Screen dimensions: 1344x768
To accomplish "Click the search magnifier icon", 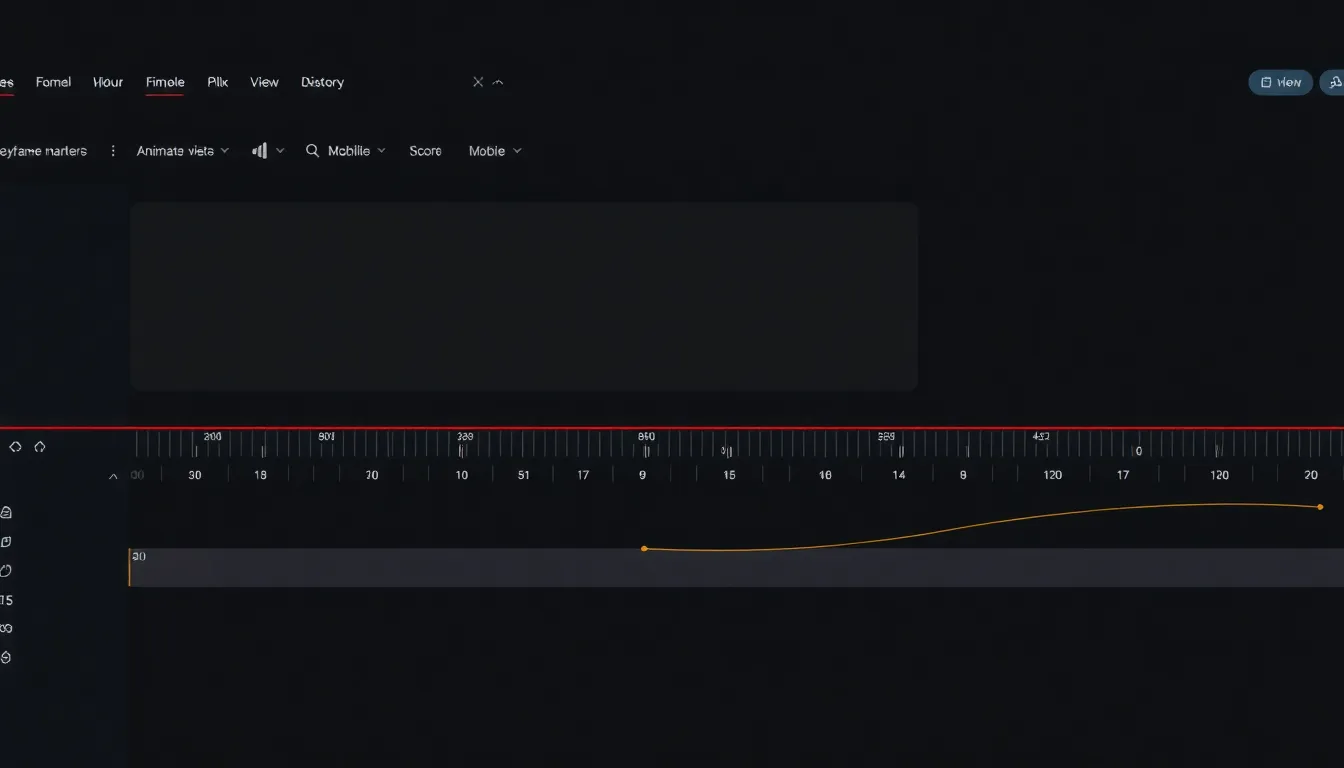I will (314, 150).
